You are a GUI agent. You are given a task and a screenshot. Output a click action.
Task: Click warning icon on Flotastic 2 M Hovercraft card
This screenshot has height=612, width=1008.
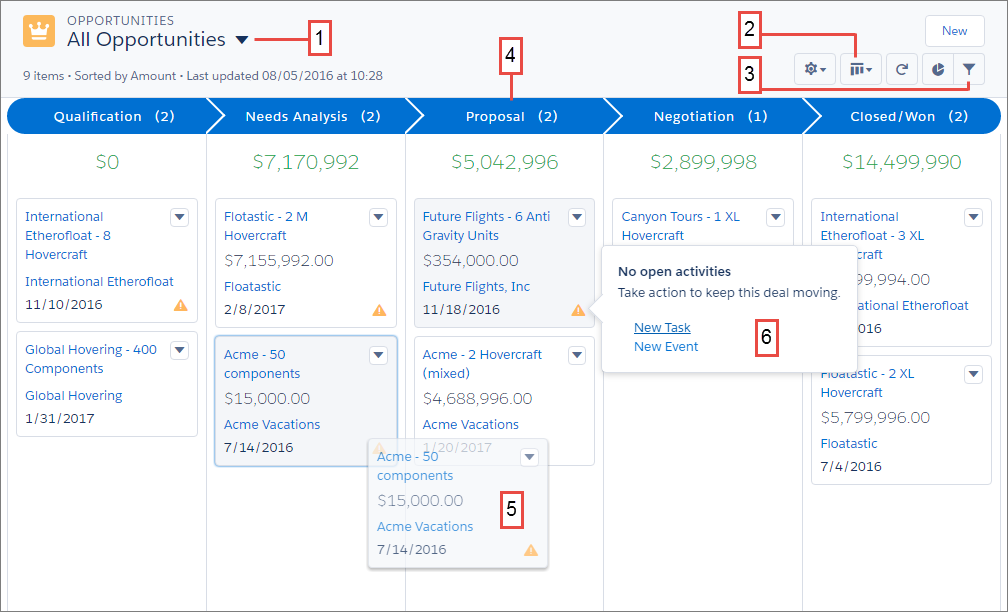[379, 310]
